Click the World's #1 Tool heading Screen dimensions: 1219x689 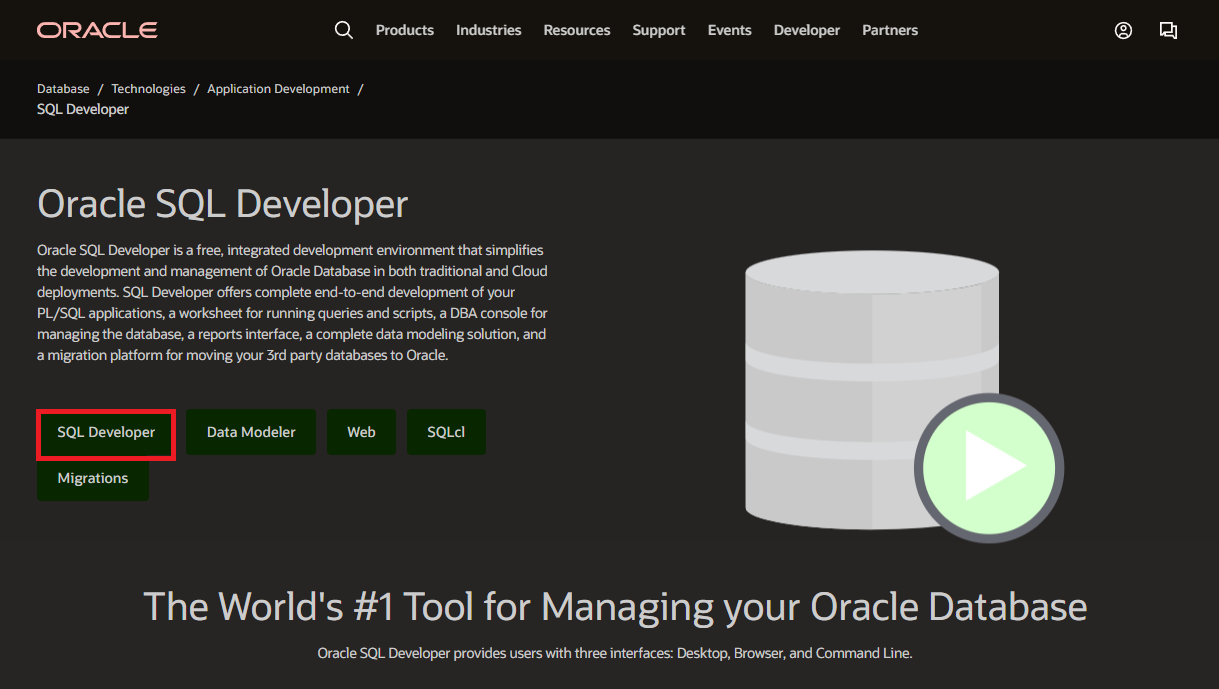[615, 606]
